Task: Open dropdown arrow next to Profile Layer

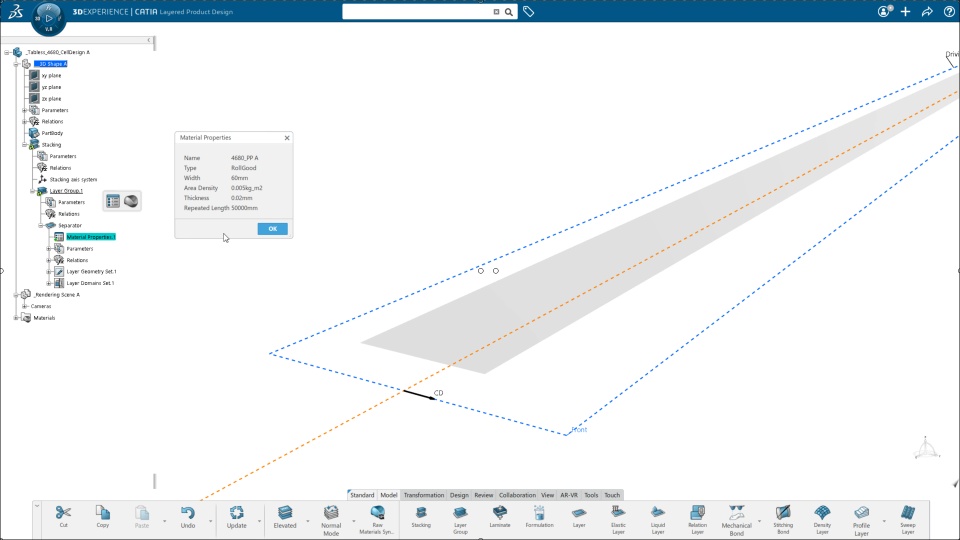Action: (x=884, y=521)
